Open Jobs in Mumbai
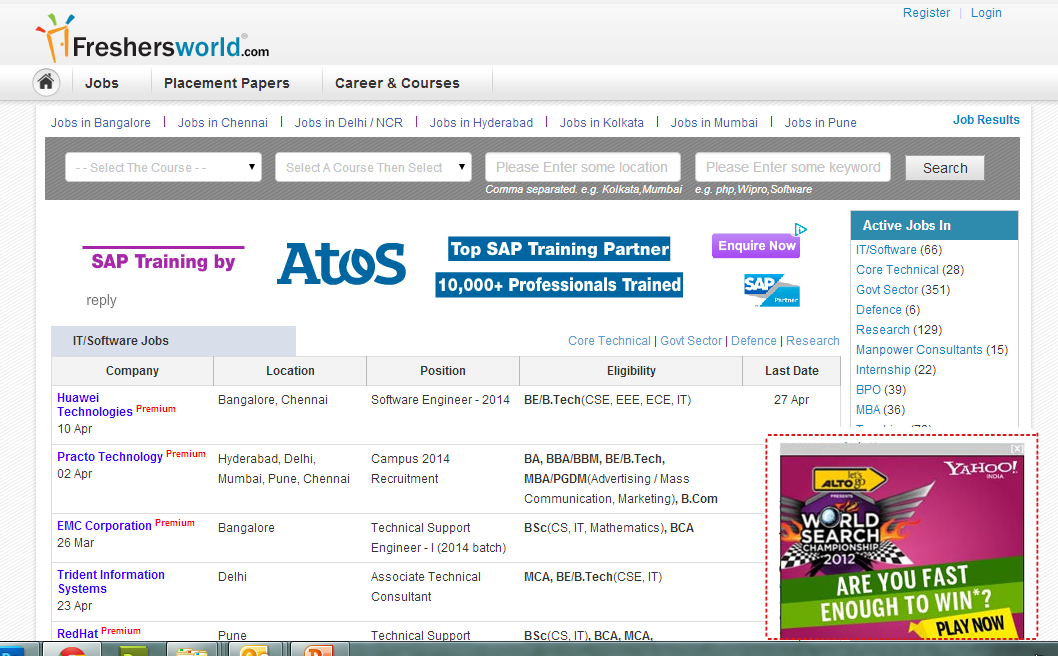The height and width of the screenshot is (656, 1058). (x=714, y=123)
